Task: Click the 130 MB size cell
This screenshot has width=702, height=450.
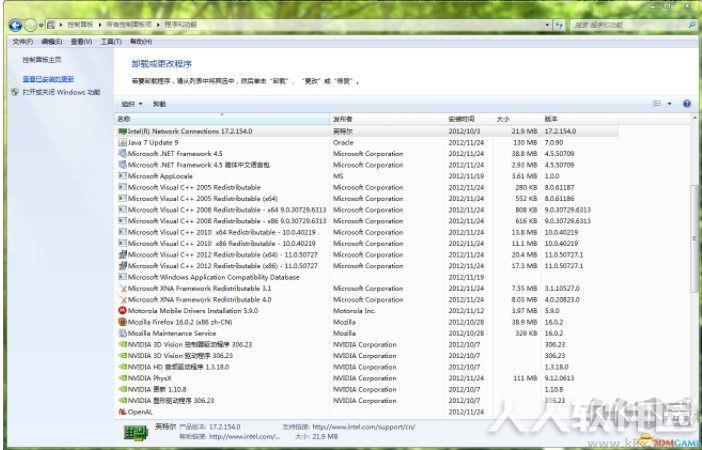Action: point(525,142)
